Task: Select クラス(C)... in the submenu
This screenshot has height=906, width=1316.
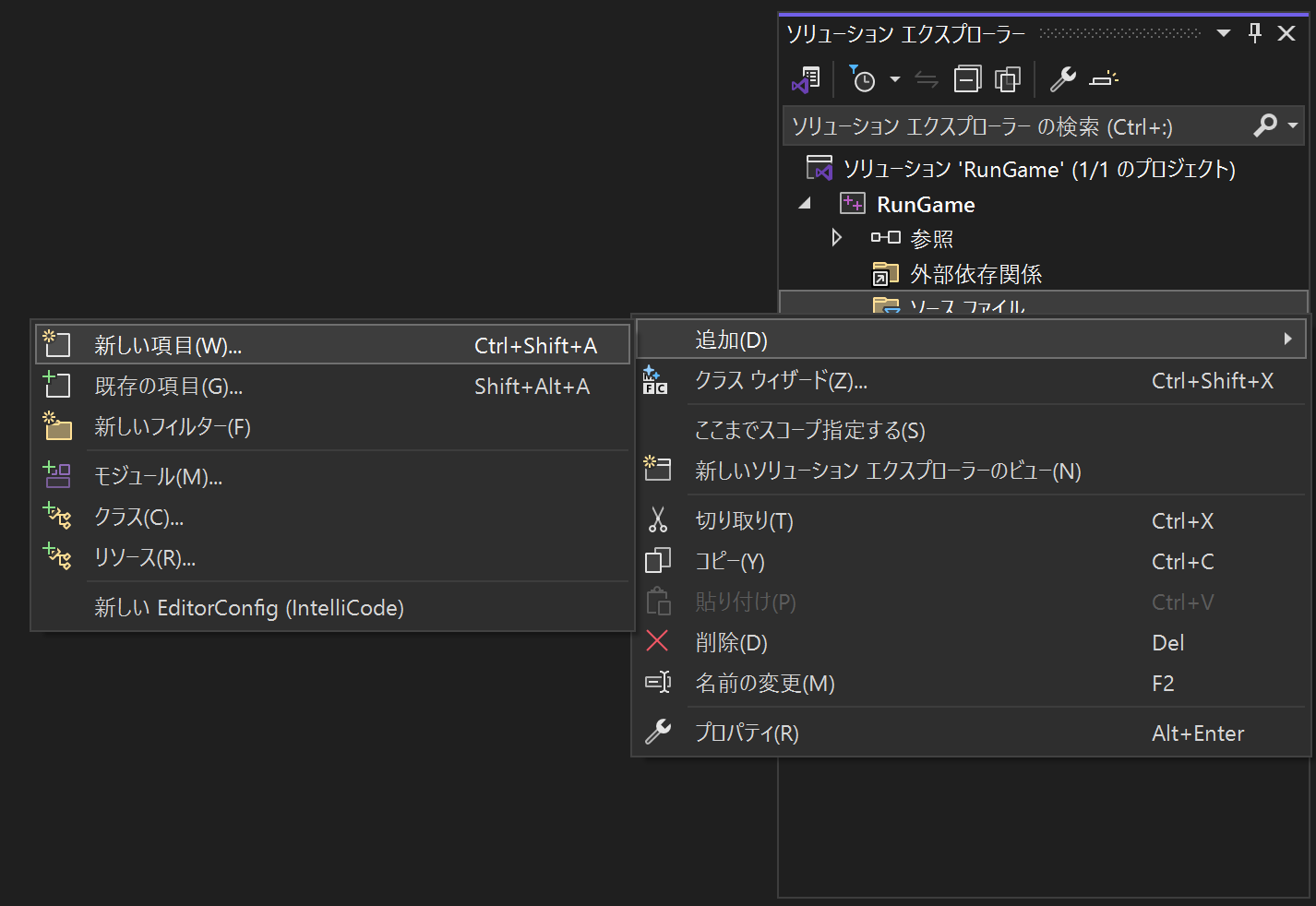Action: pos(332,517)
